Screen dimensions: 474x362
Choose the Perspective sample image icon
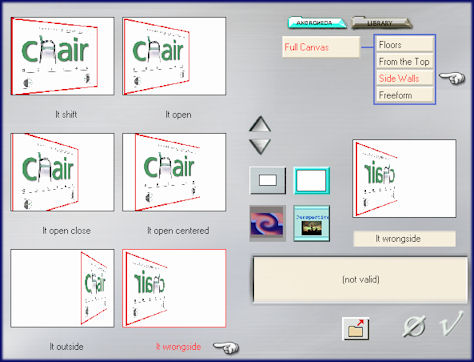(311, 223)
